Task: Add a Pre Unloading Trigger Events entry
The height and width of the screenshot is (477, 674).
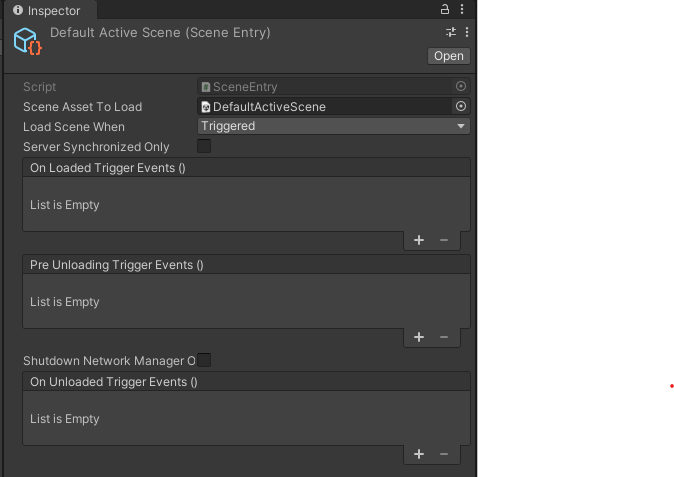Action: pyautogui.click(x=419, y=337)
